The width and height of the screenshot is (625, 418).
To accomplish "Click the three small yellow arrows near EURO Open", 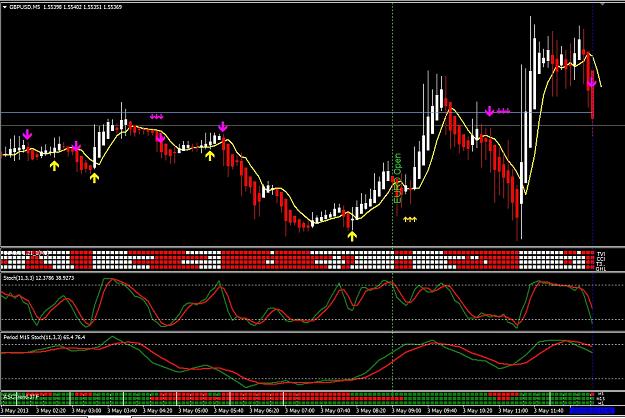I will tap(410, 219).
